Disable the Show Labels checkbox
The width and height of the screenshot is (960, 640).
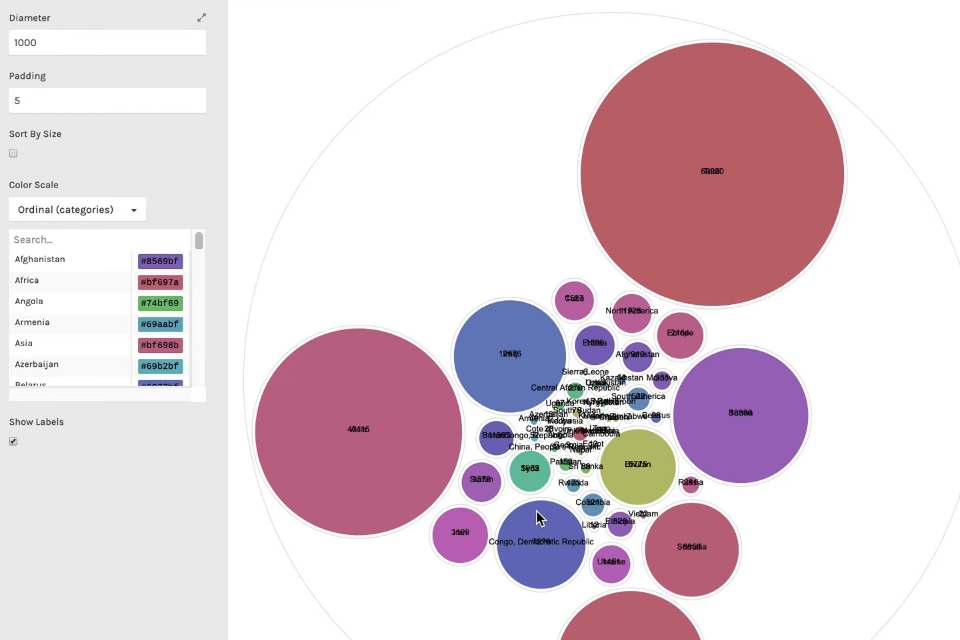13,441
